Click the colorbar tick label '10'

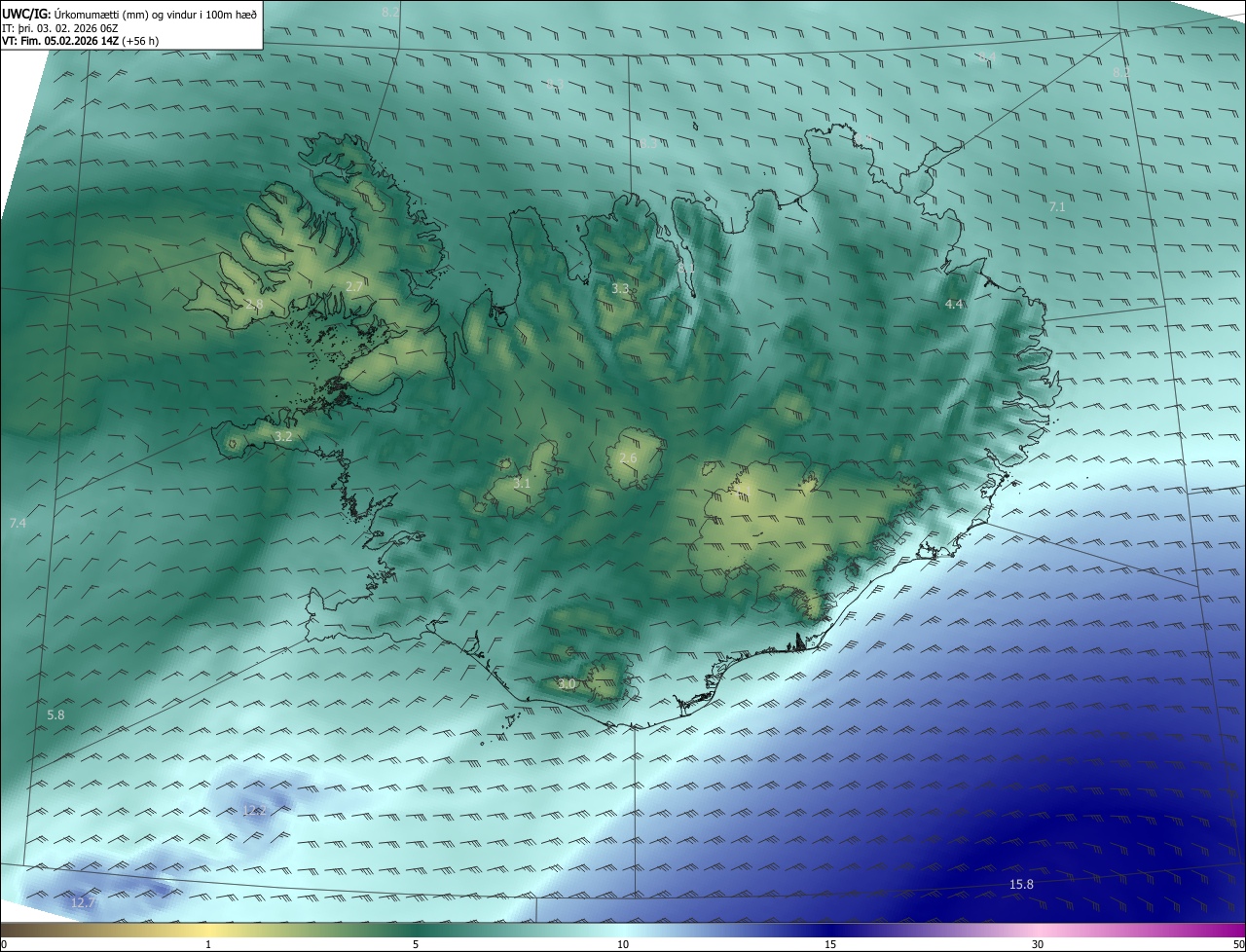623,944
